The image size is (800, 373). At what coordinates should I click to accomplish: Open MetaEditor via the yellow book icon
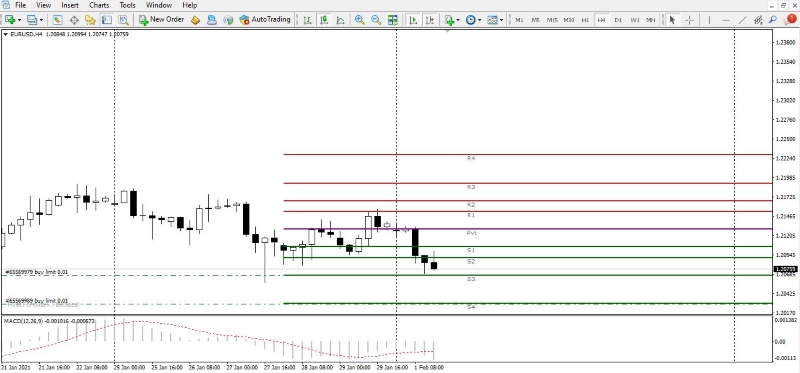tap(195, 20)
